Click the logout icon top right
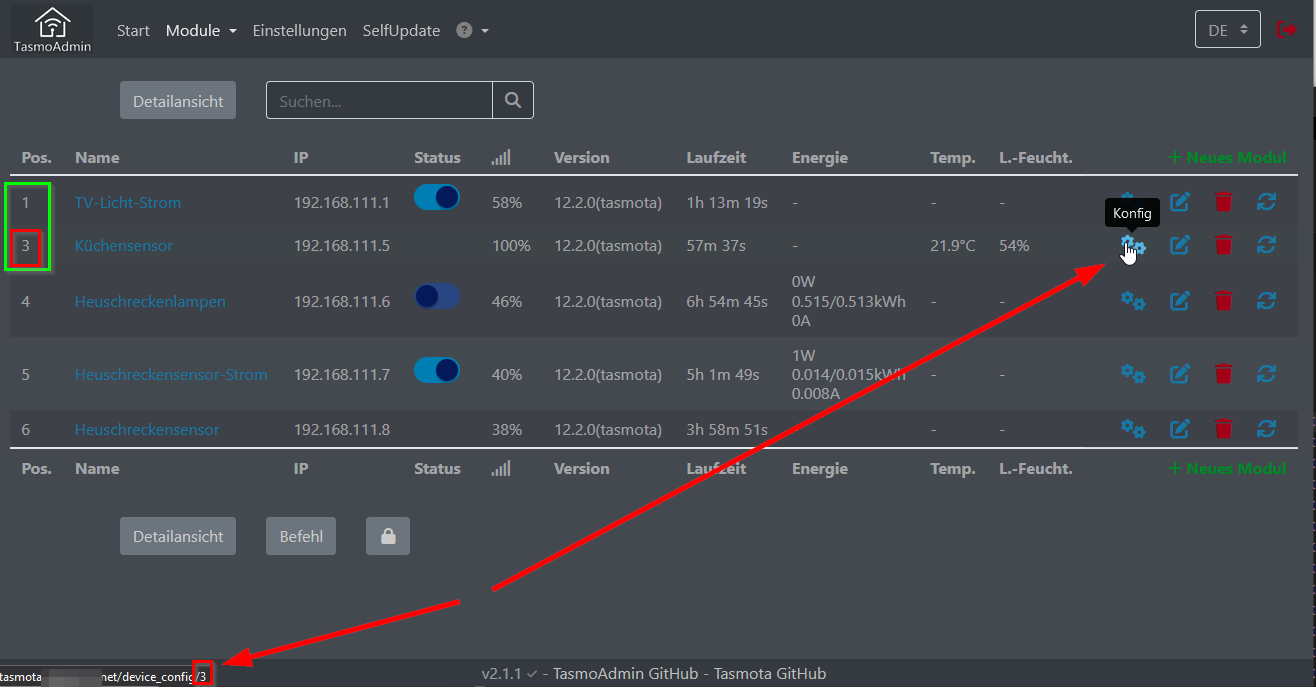 (1288, 29)
